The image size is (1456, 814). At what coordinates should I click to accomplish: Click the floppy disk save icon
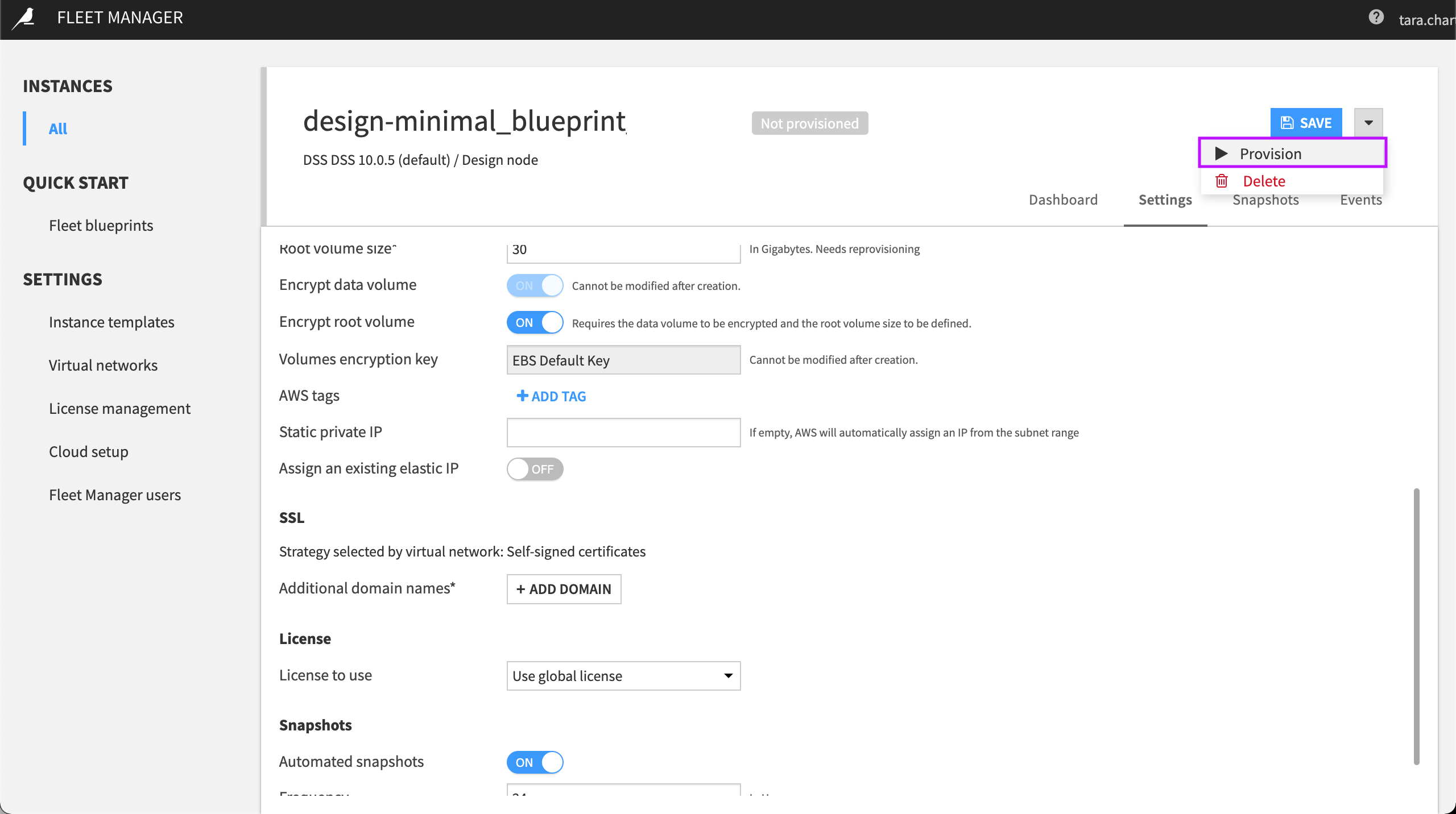click(1287, 123)
